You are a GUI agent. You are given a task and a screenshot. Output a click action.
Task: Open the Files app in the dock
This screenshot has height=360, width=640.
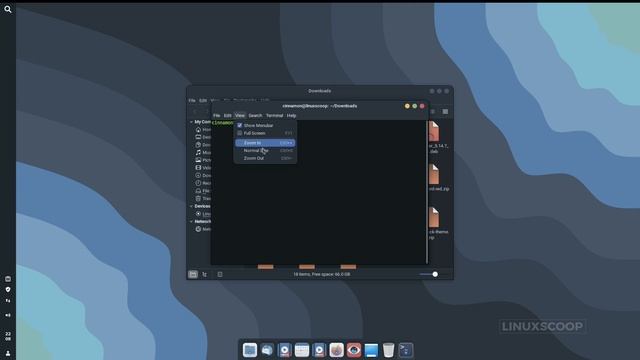coord(249,350)
